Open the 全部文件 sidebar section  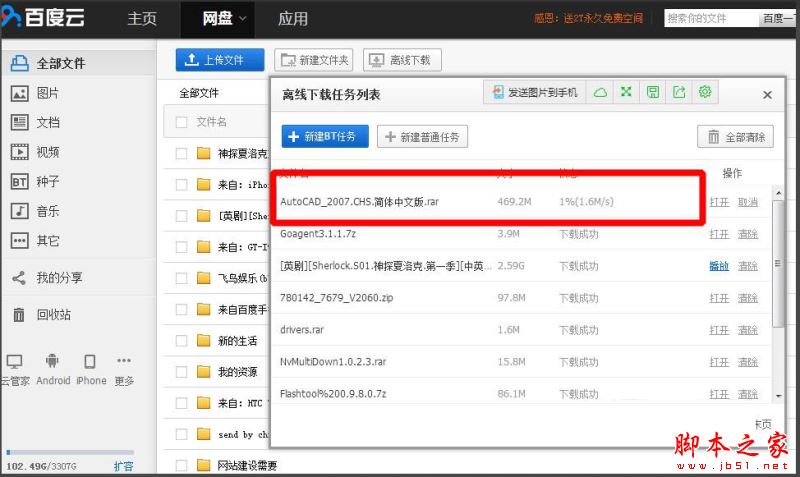78,63
